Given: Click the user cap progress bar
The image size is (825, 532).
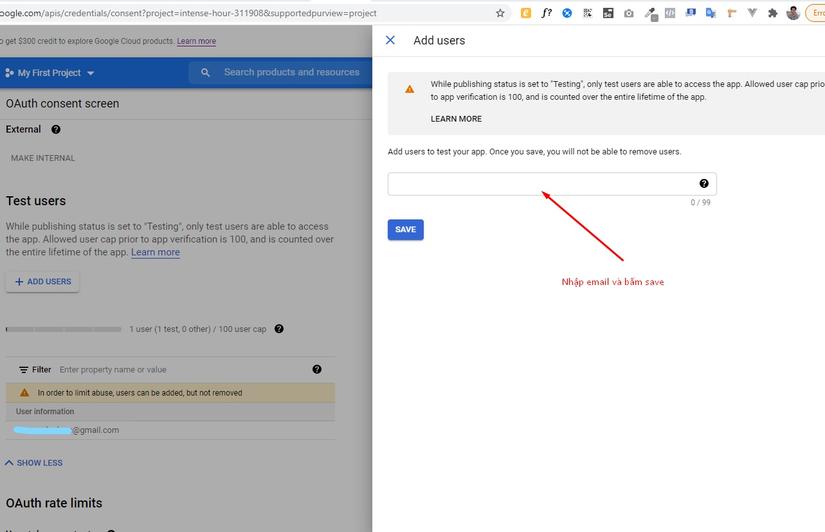Looking at the screenshot, I should pyautogui.click(x=64, y=329).
